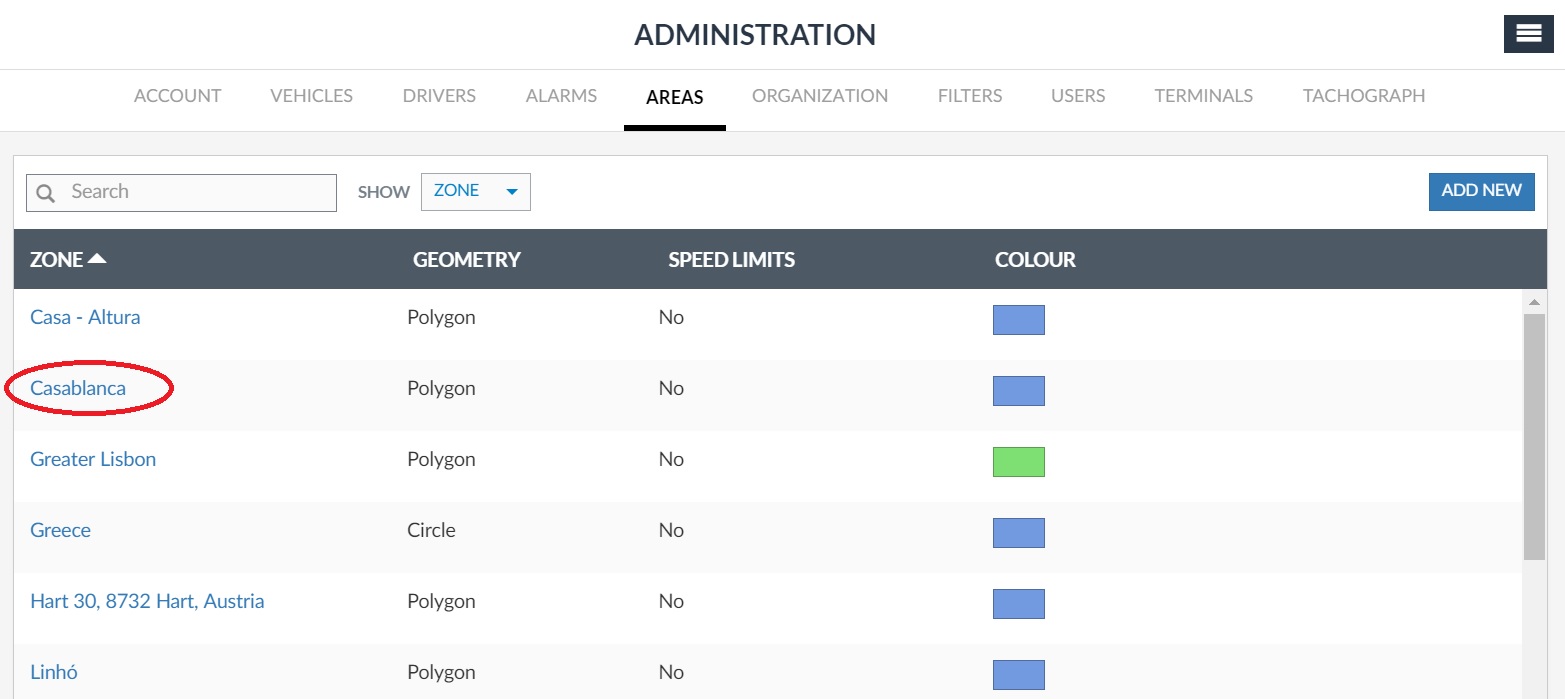
Task: Open the Organization tab
Action: [x=820, y=96]
